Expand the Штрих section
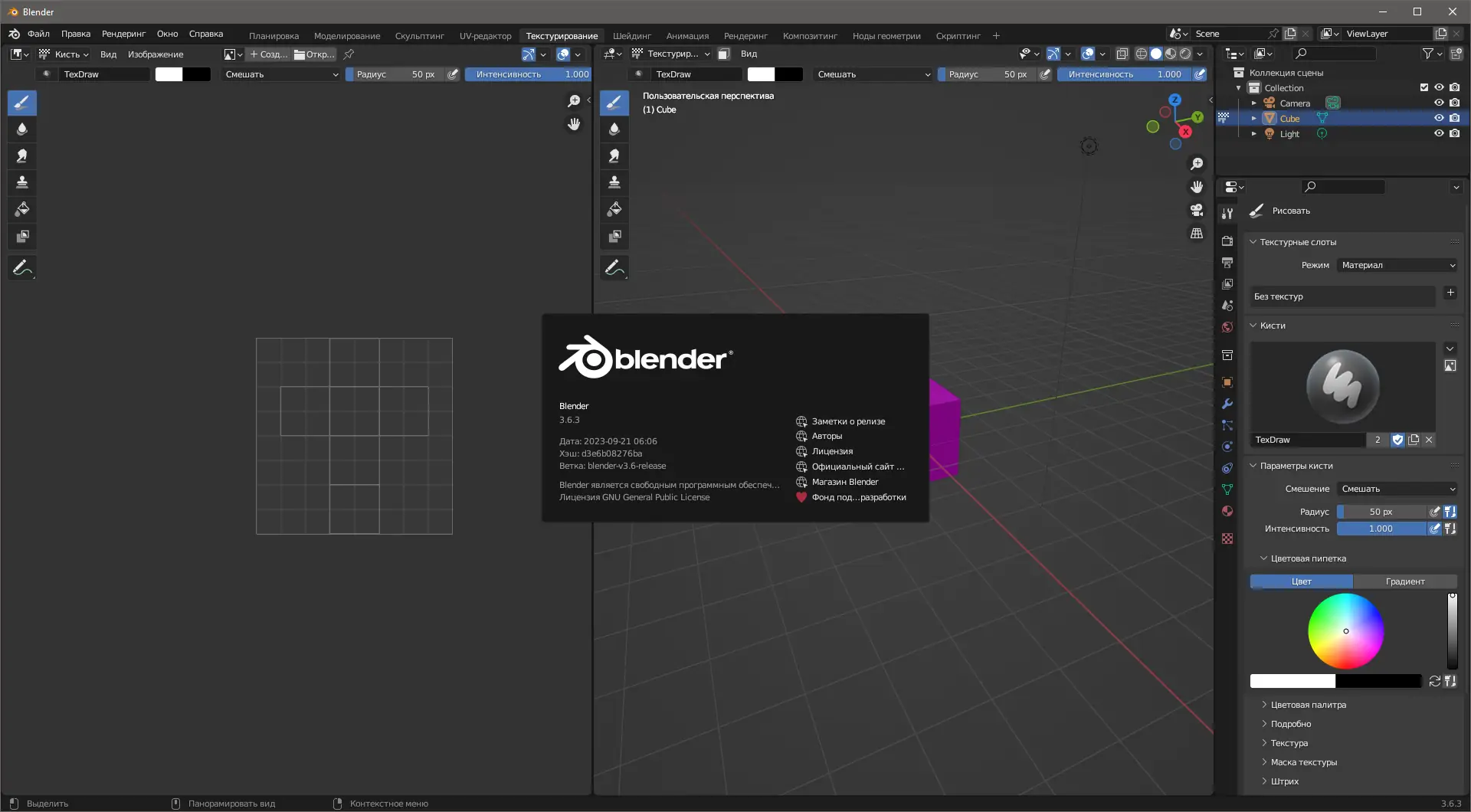This screenshot has width=1471, height=812. (x=1284, y=781)
